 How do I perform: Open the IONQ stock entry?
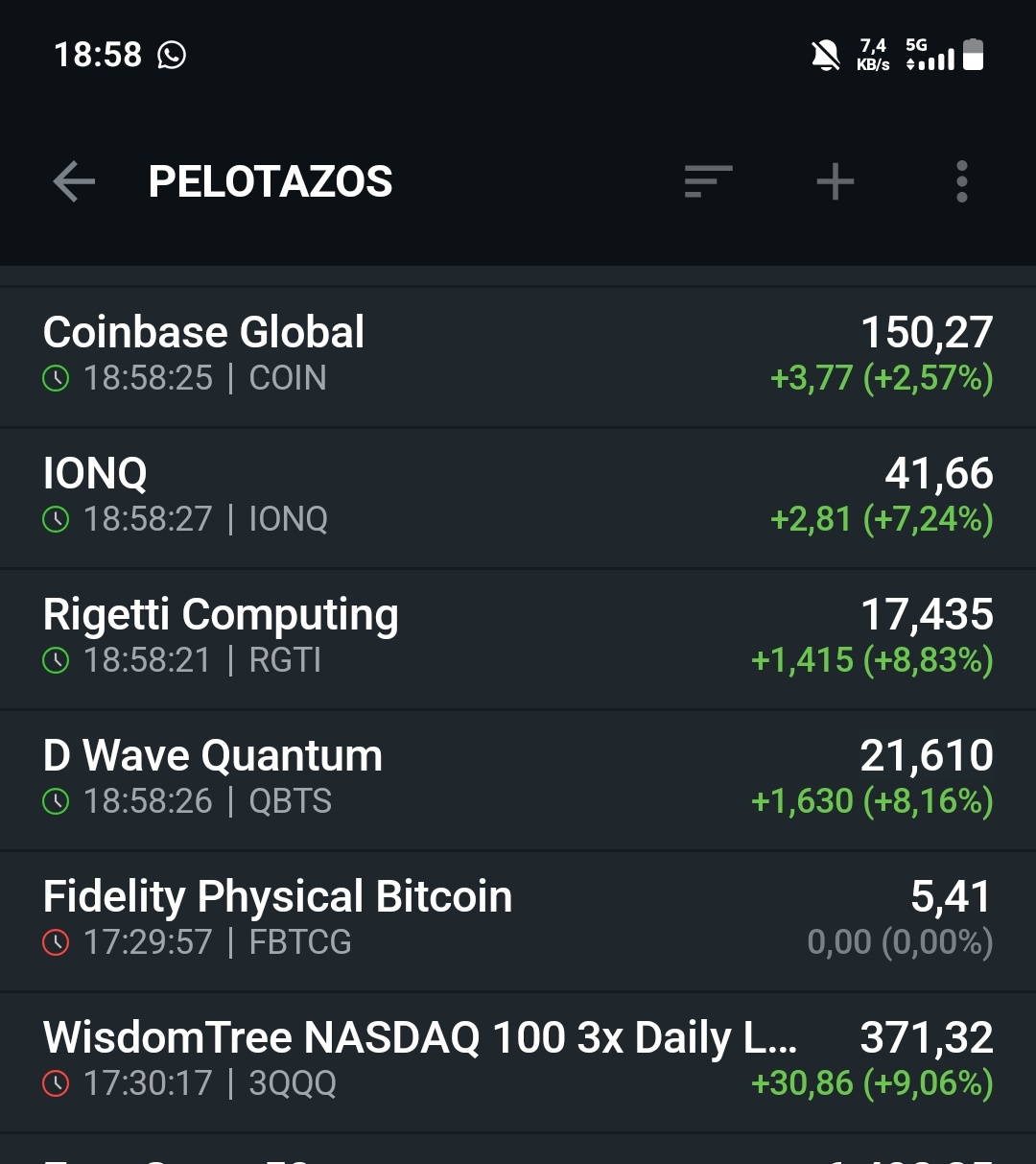coord(518,498)
